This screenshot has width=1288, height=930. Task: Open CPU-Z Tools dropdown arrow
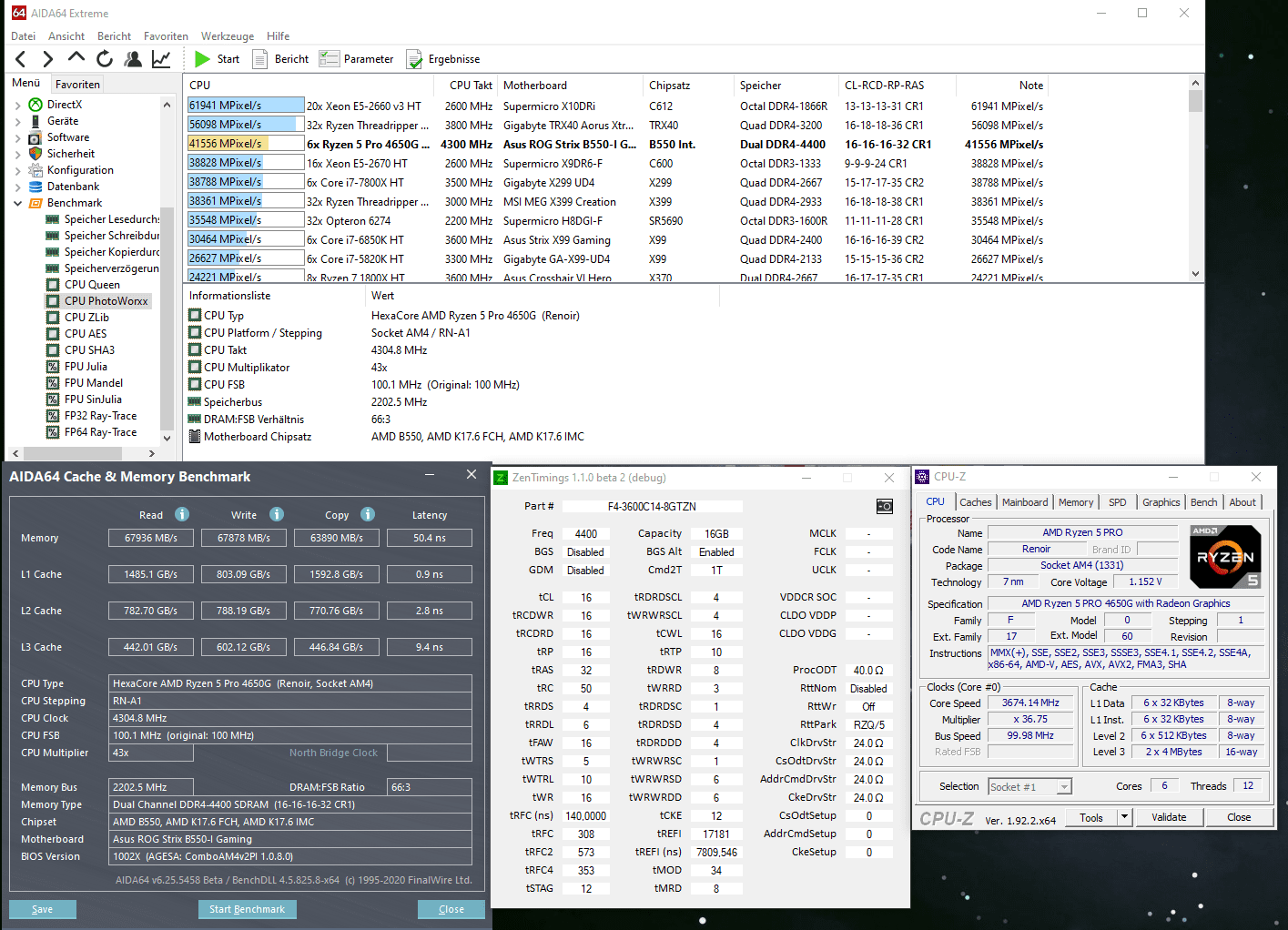(1124, 817)
